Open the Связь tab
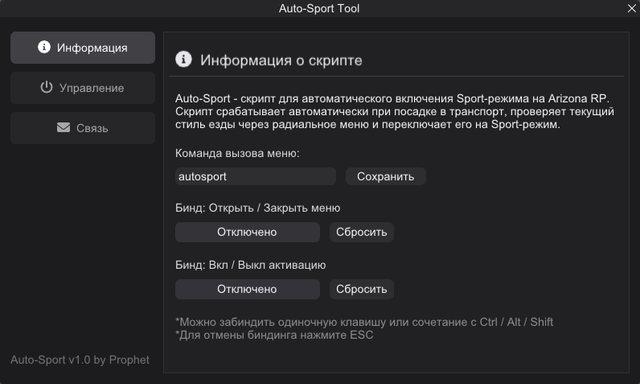The width and height of the screenshot is (640, 384). click(x=82, y=128)
